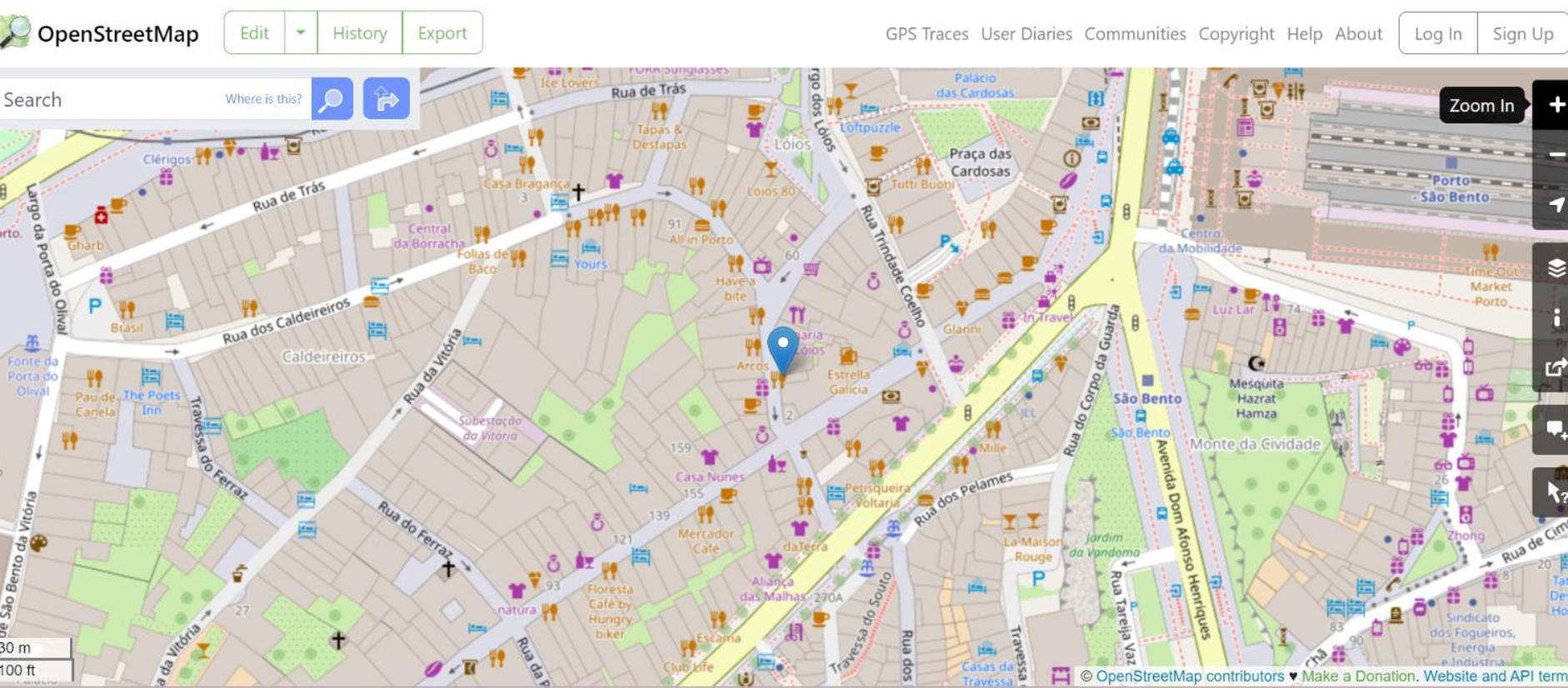
Task: Open the map Layers panel
Action: (1555, 267)
